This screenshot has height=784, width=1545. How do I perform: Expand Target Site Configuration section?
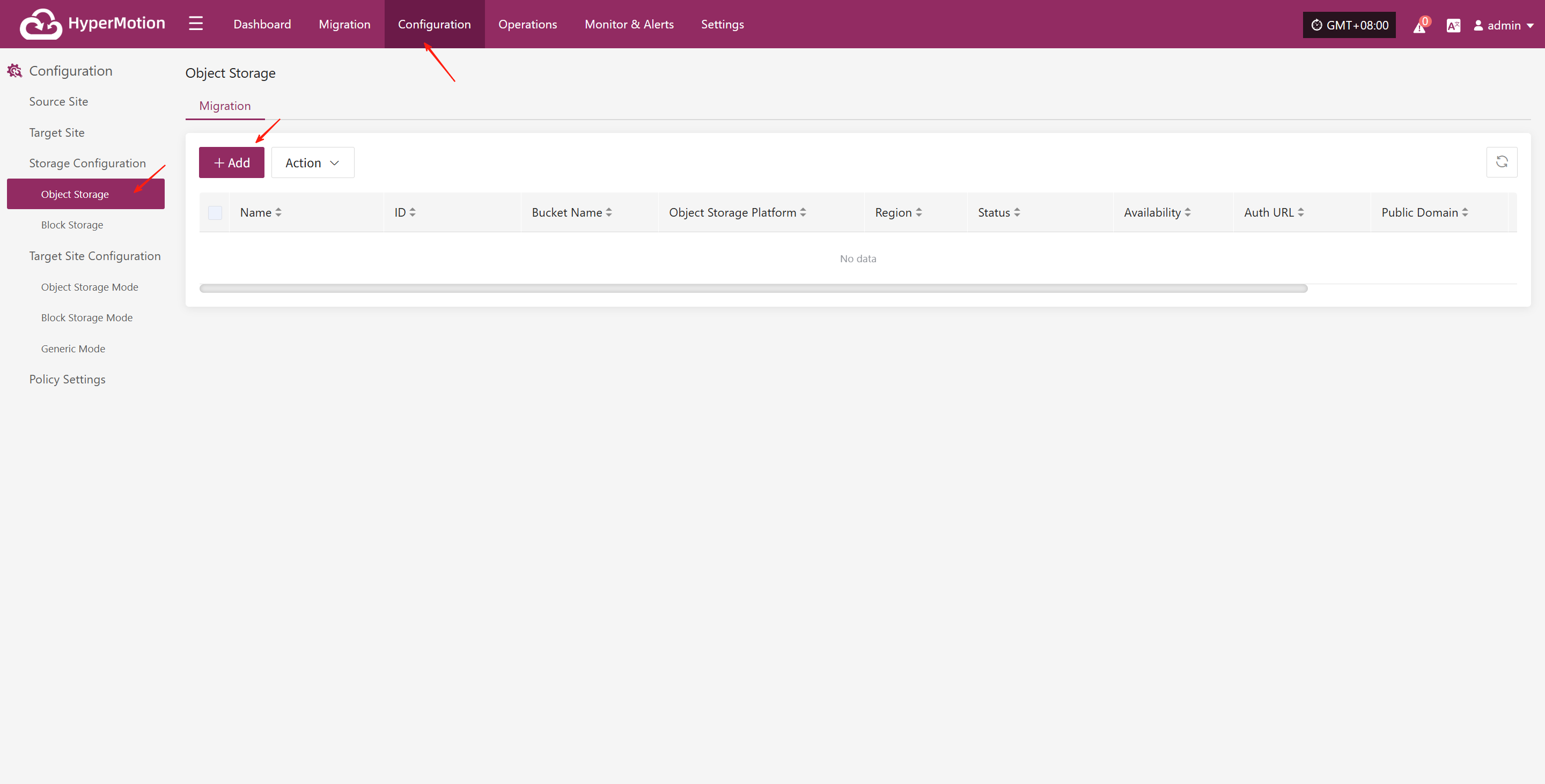coord(95,256)
